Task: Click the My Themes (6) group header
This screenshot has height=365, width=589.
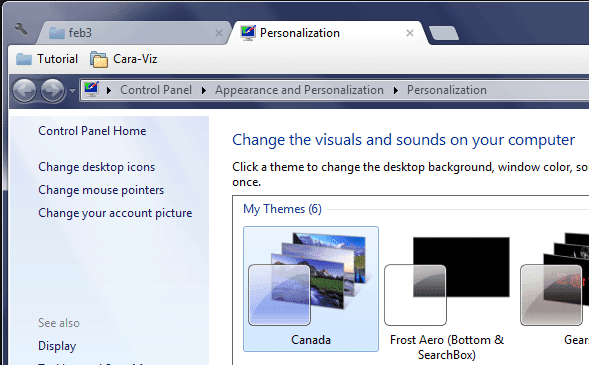Action: 282,209
